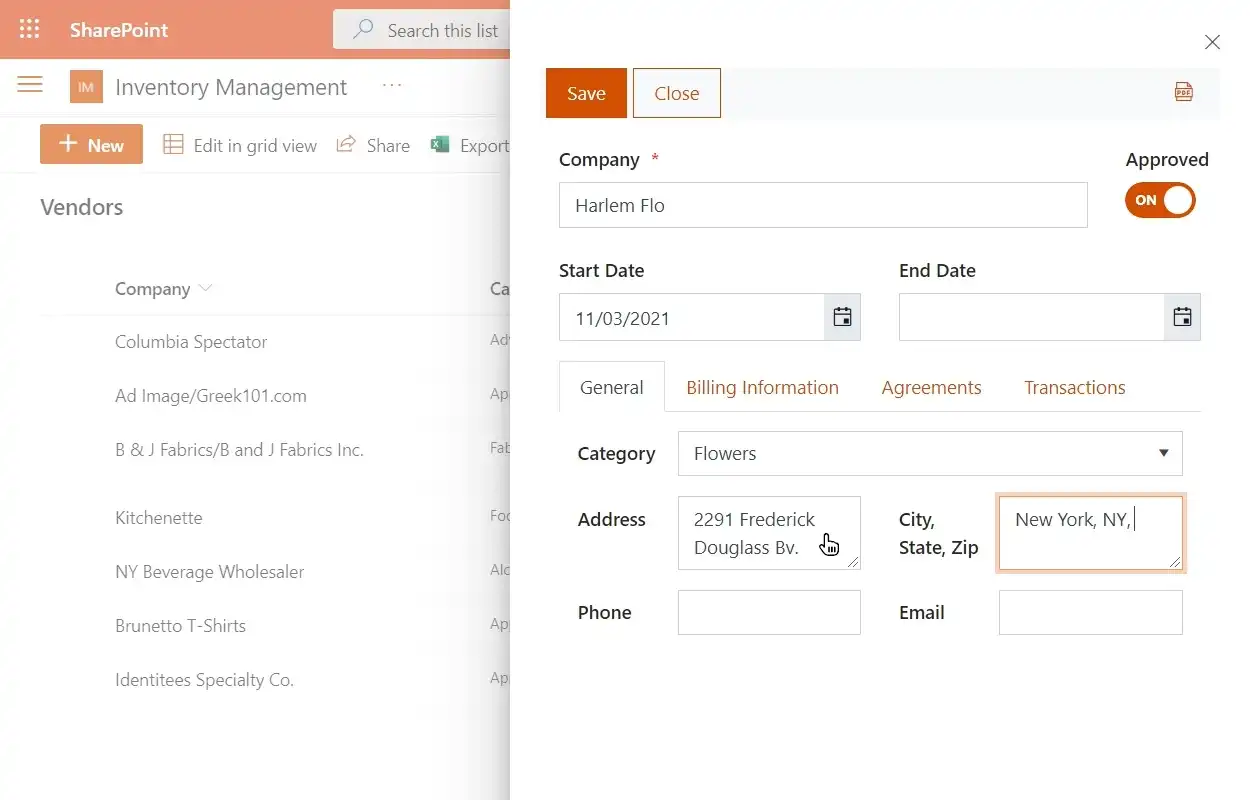The width and height of the screenshot is (1250, 800).
Task: Click the City, State, Zip text area
Action: pos(1090,533)
